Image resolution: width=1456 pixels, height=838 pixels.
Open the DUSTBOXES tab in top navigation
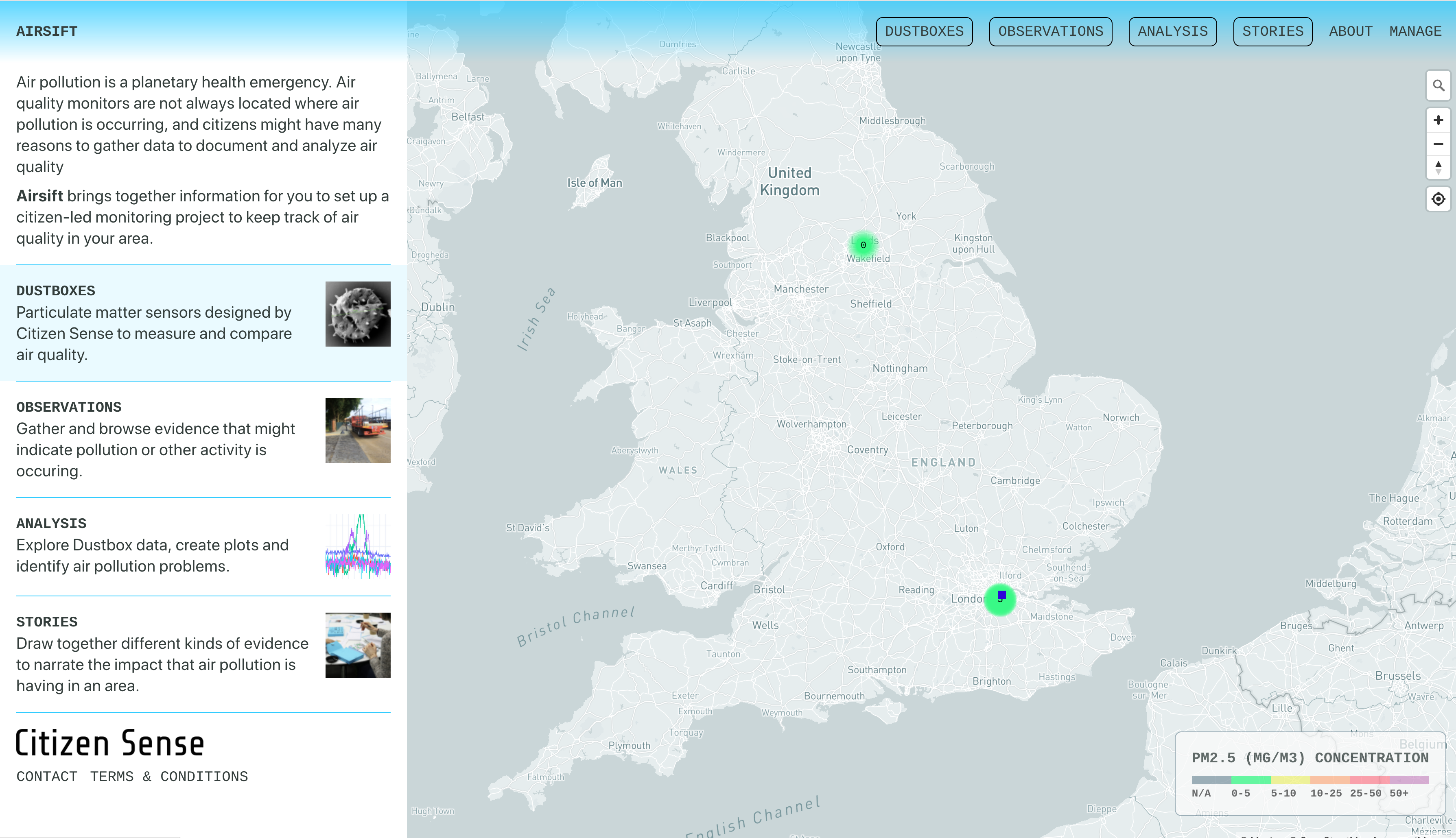click(923, 31)
